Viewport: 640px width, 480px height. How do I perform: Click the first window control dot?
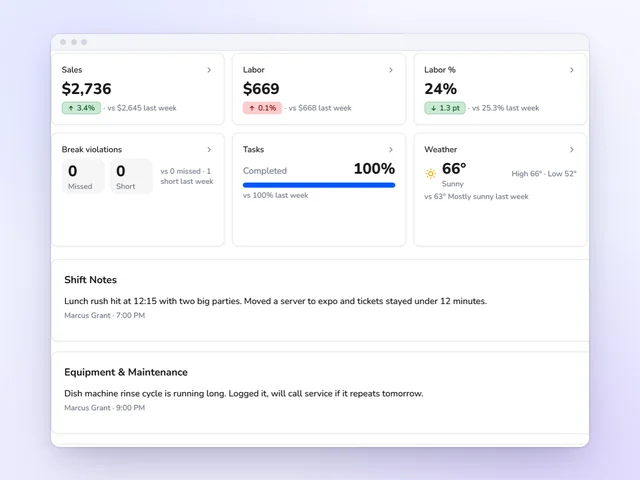(63, 42)
